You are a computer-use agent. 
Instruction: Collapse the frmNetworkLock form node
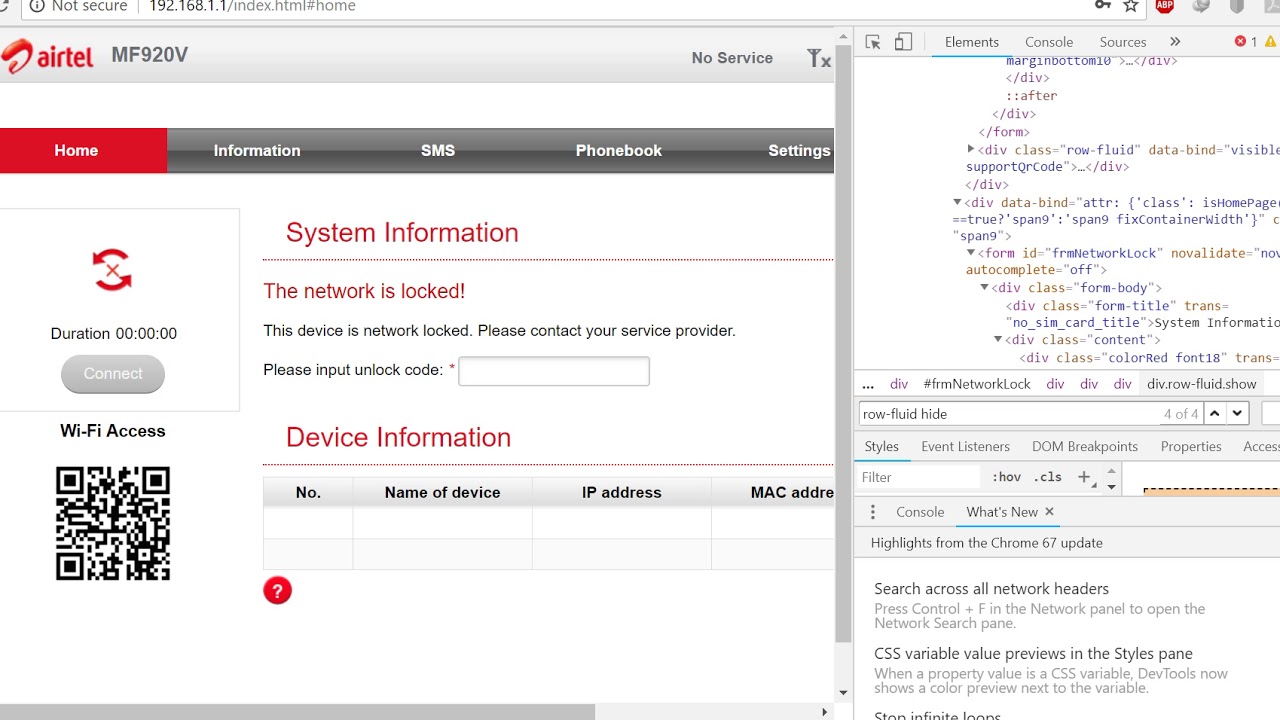tap(971, 253)
